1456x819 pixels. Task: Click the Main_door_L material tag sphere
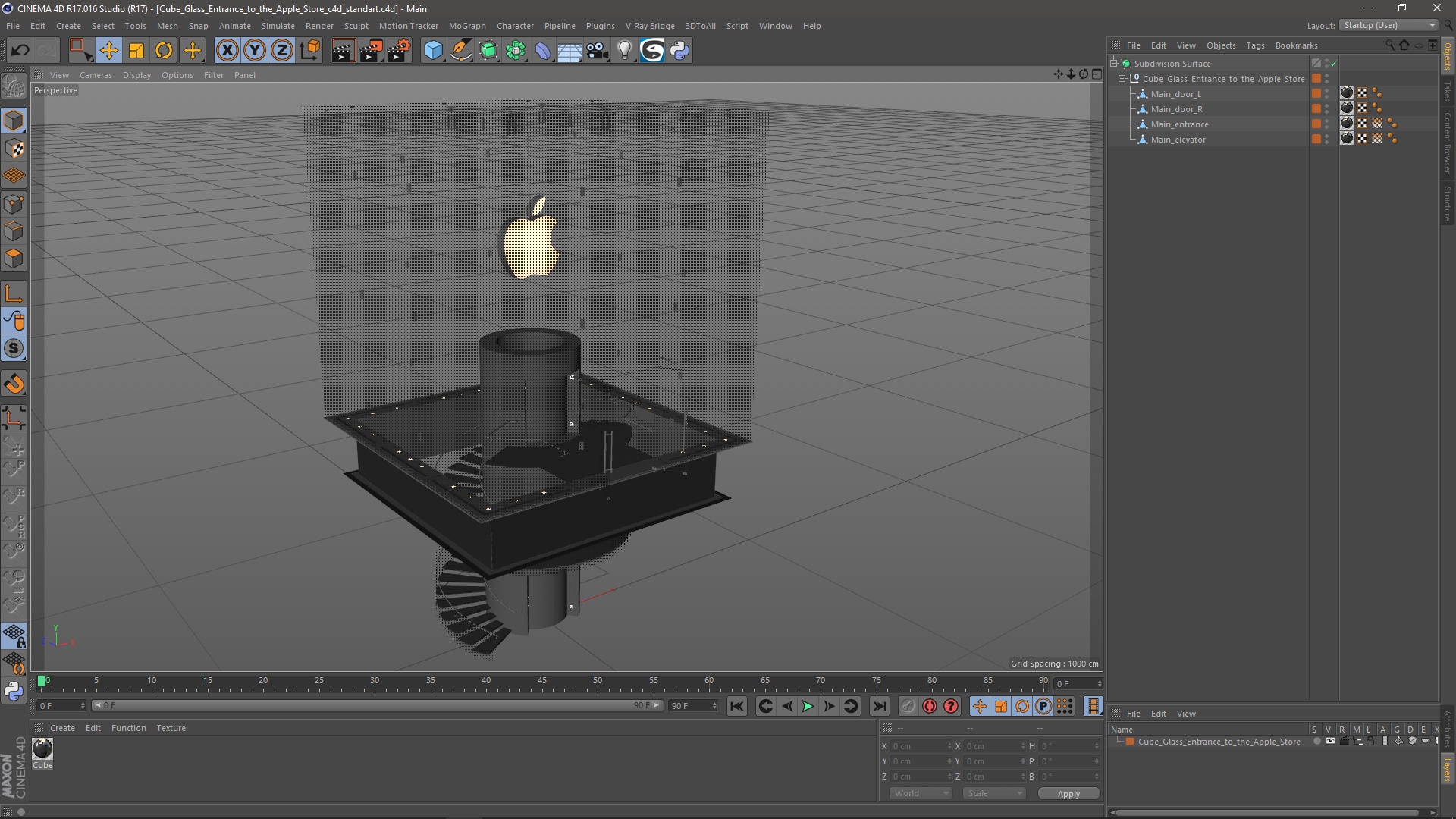(x=1347, y=93)
